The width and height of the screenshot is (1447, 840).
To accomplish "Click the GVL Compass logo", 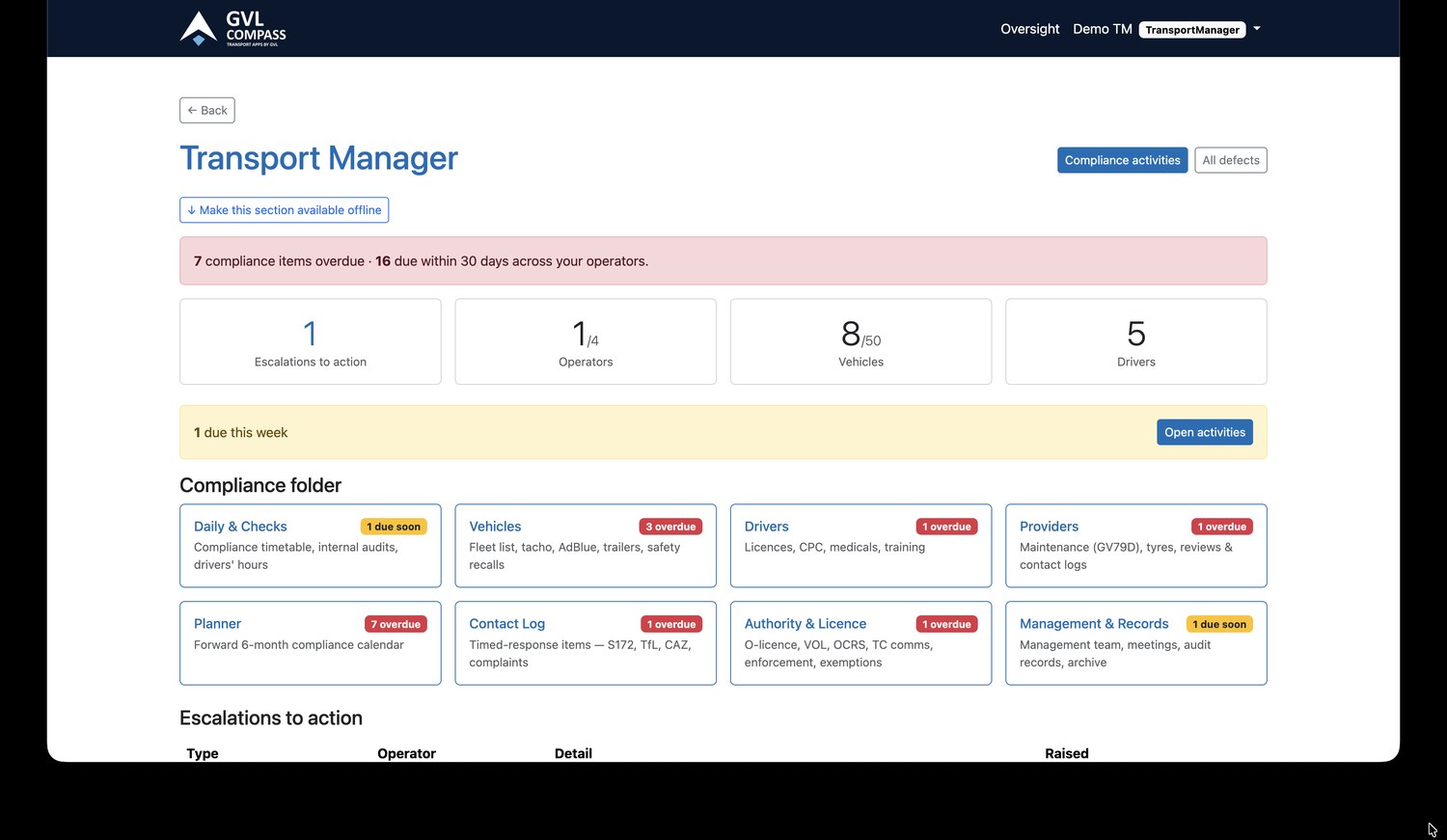I will [232, 28].
